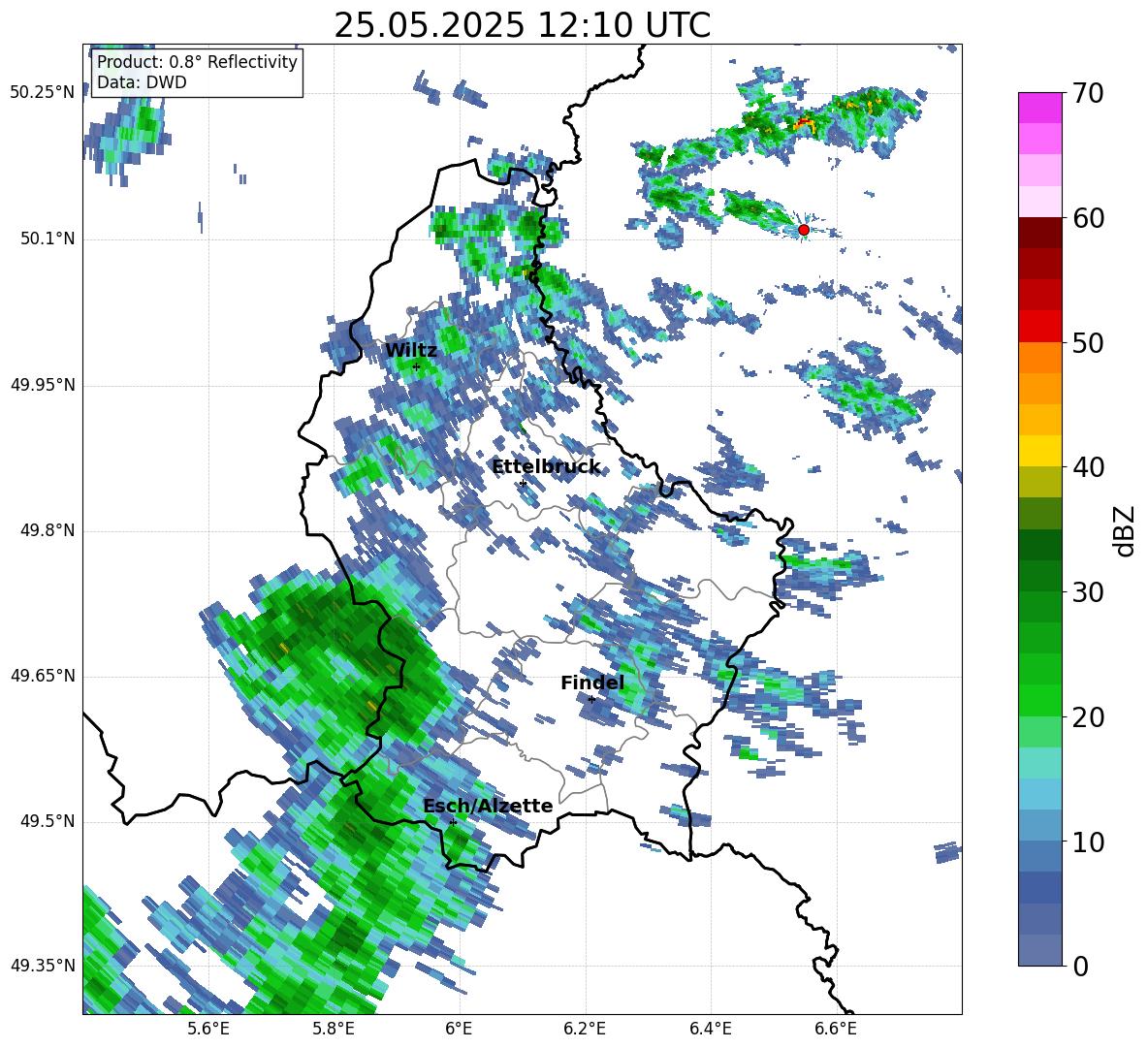The height and width of the screenshot is (1048, 1148).
Task: Click the 40 tick on the colorbar
Action: tap(1088, 467)
